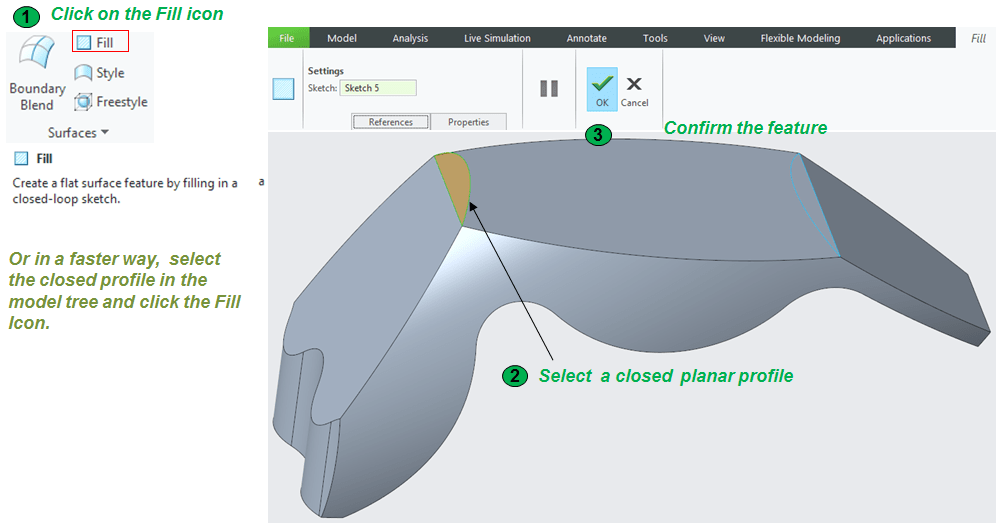This screenshot has width=996, height=523.
Task: Click the green OK checkmark
Action: pos(602,88)
